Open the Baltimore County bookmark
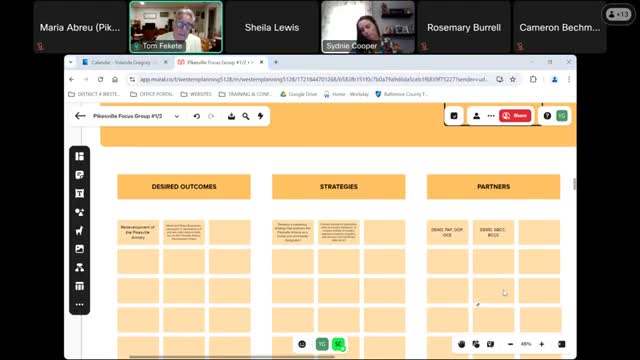 pyautogui.click(x=402, y=94)
